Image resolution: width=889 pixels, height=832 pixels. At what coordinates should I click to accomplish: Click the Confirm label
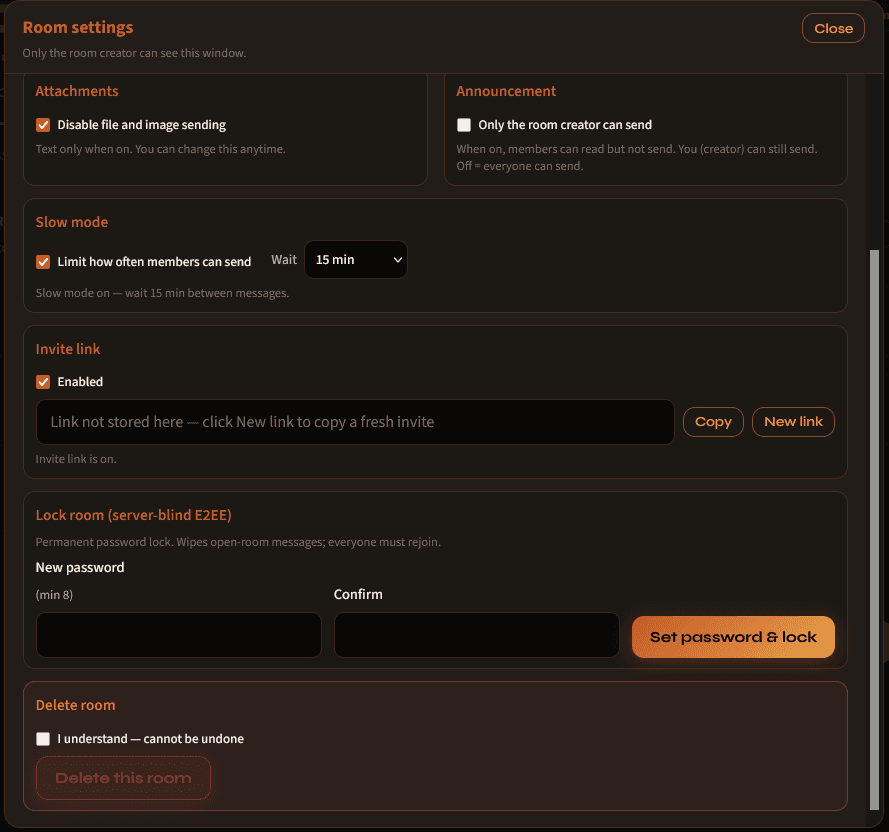pyautogui.click(x=358, y=594)
